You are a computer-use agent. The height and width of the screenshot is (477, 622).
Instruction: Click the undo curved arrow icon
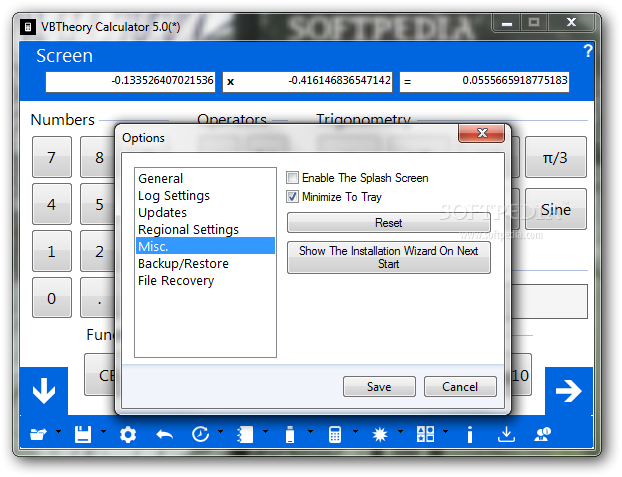coord(165,435)
